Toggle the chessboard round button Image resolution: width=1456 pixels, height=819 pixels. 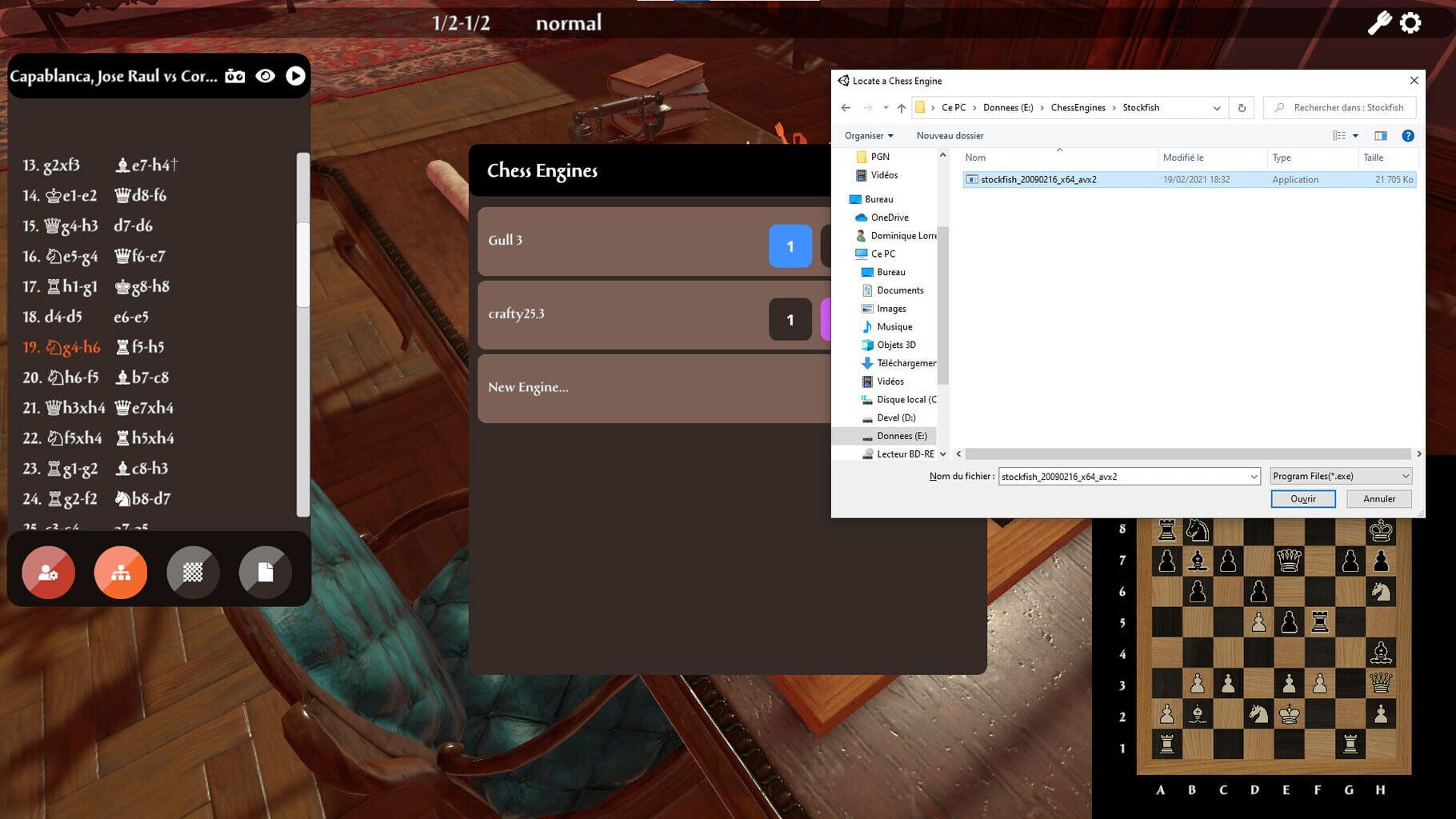(x=193, y=573)
